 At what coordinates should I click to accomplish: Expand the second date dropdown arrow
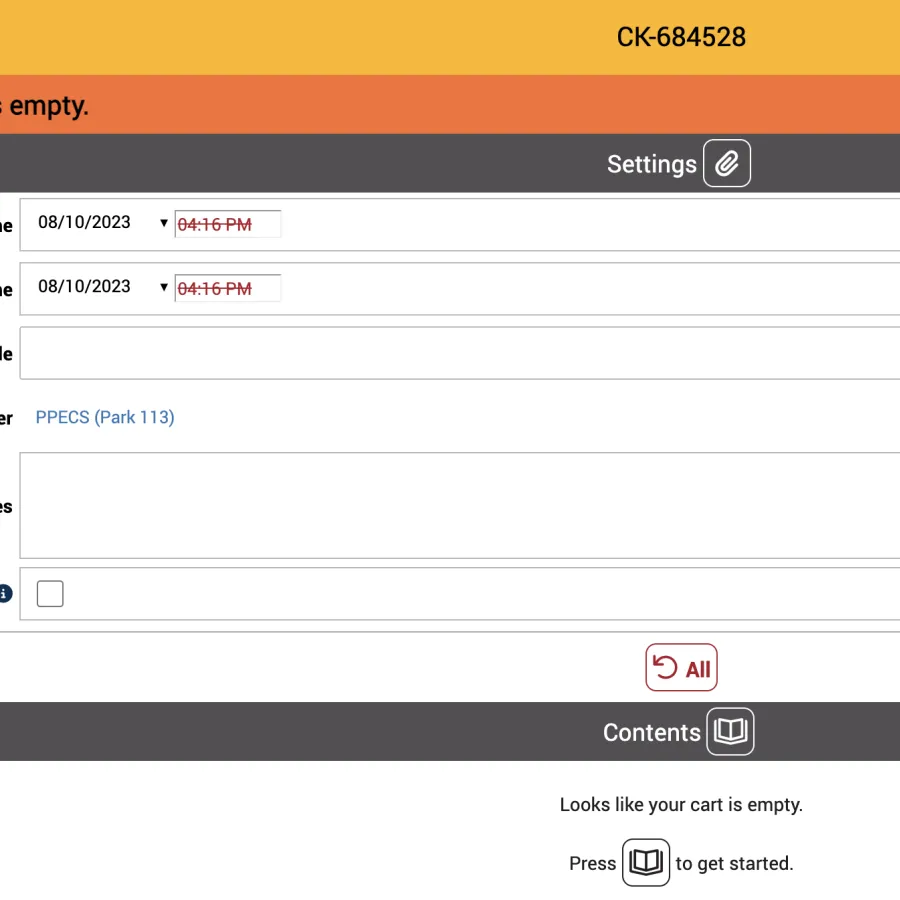(164, 287)
